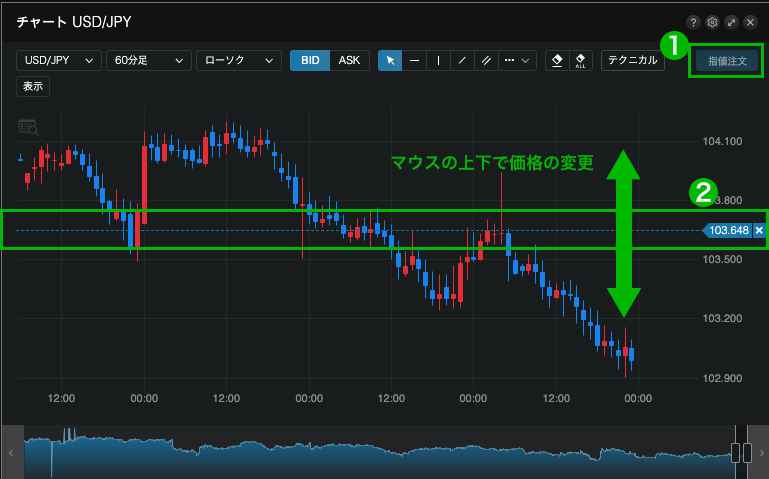The width and height of the screenshot is (769, 479).
Task: Click the 指値注文 limit order button
Action: (x=727, y=61)
